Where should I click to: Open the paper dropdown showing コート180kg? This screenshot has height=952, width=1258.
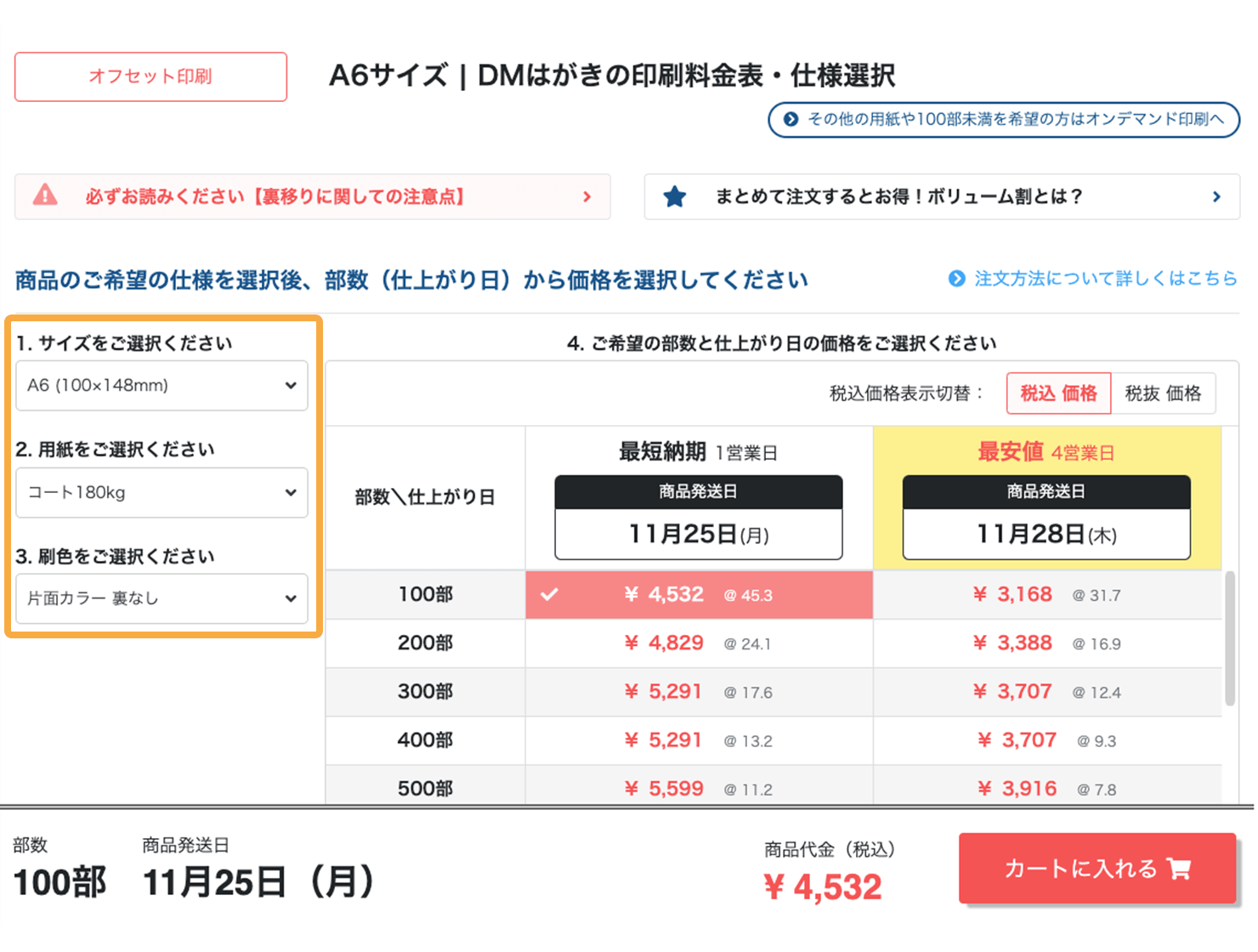click(x=161, y=492)
